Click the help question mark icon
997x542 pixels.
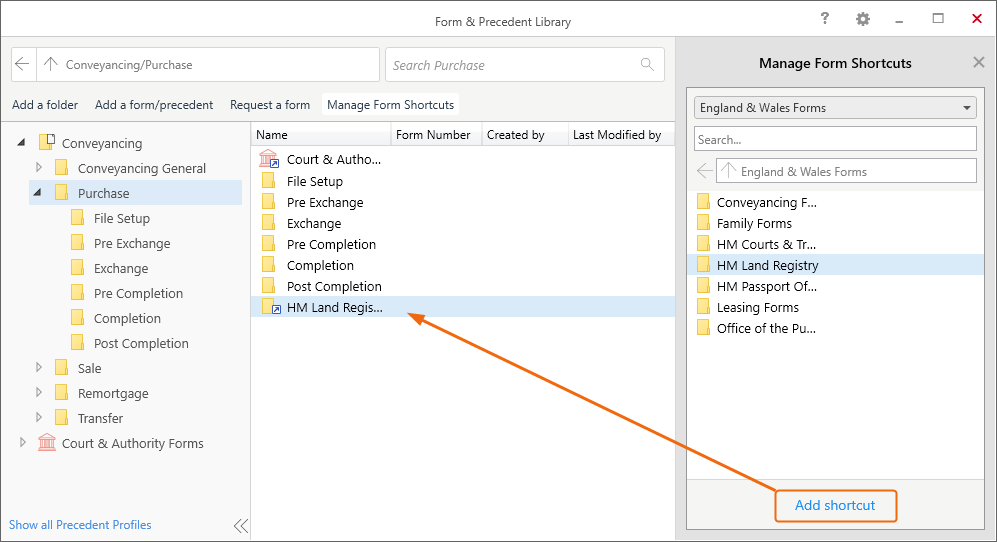825,18
